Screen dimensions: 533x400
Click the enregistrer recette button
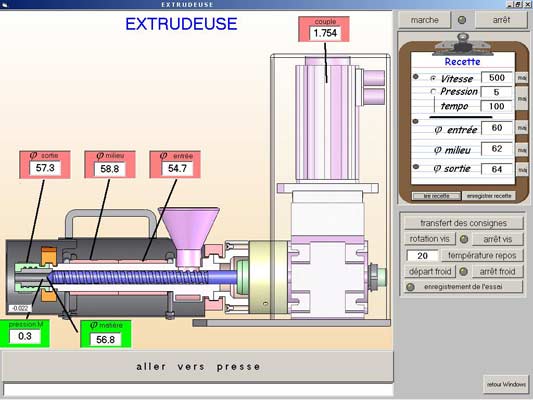489,196
